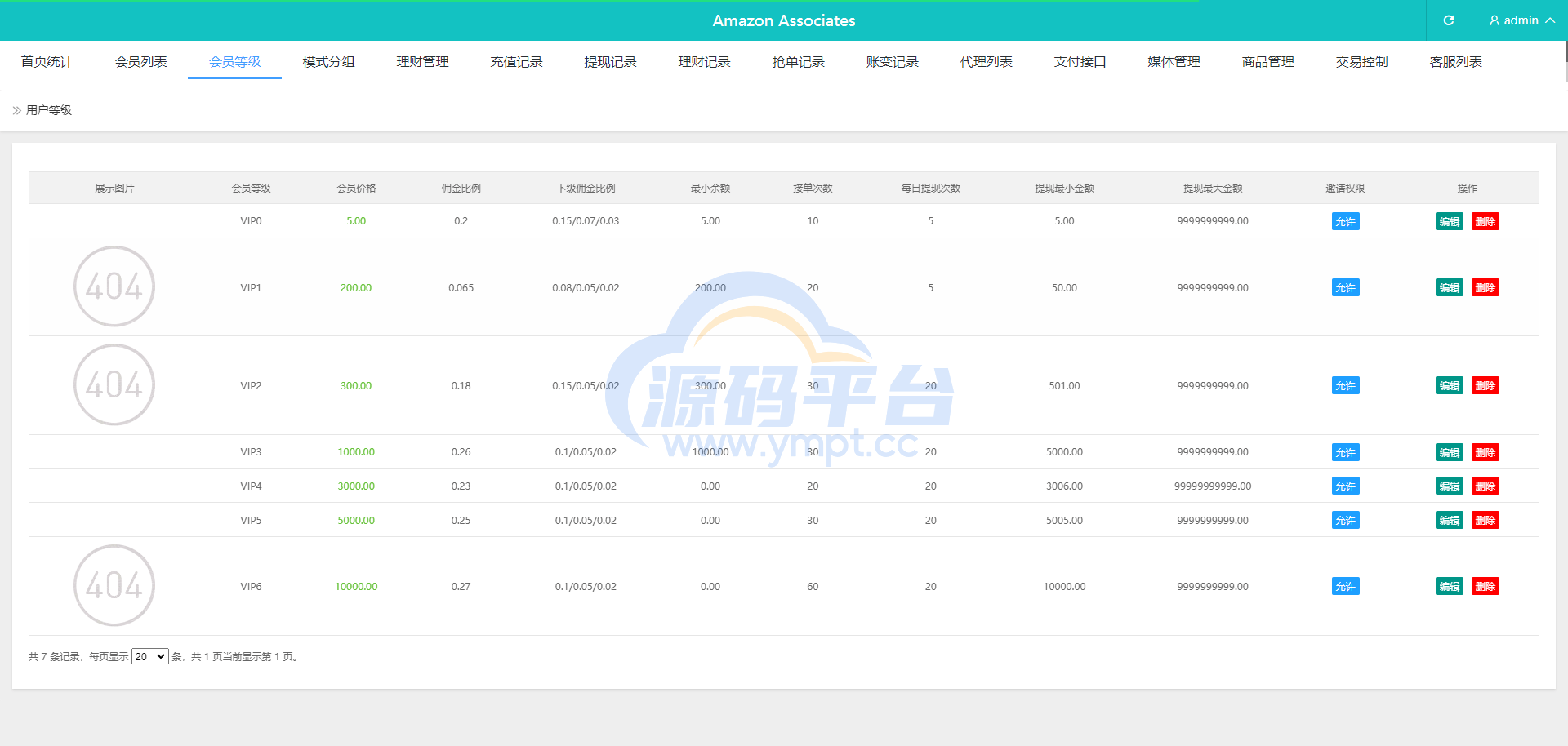Viewport: 1568px width, 746px height.
Task: Click the 提现最大金额 column header
Action: [1213, 189]
